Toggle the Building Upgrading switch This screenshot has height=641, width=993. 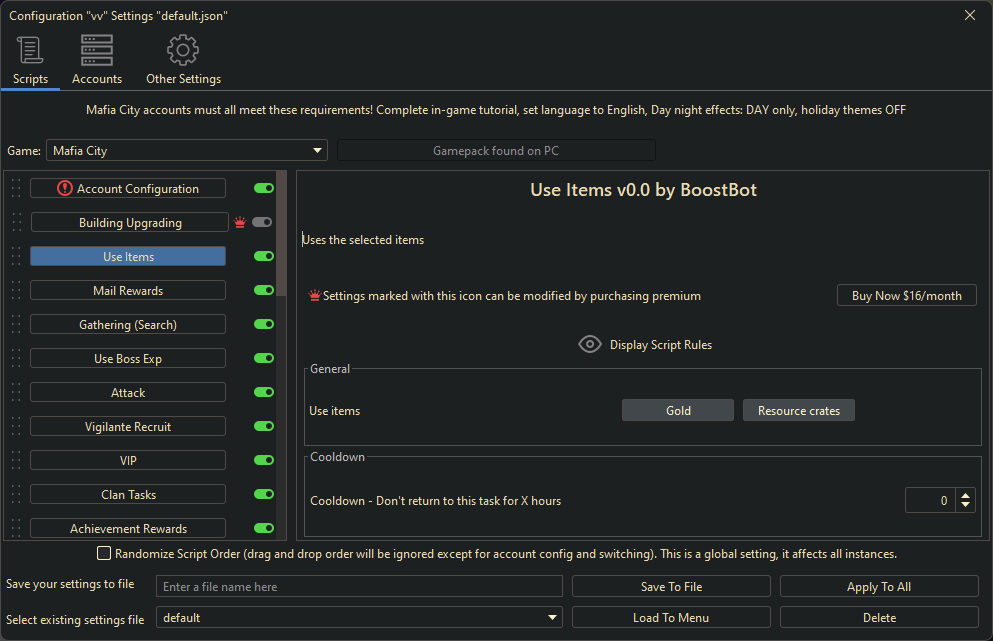point(262,222)
